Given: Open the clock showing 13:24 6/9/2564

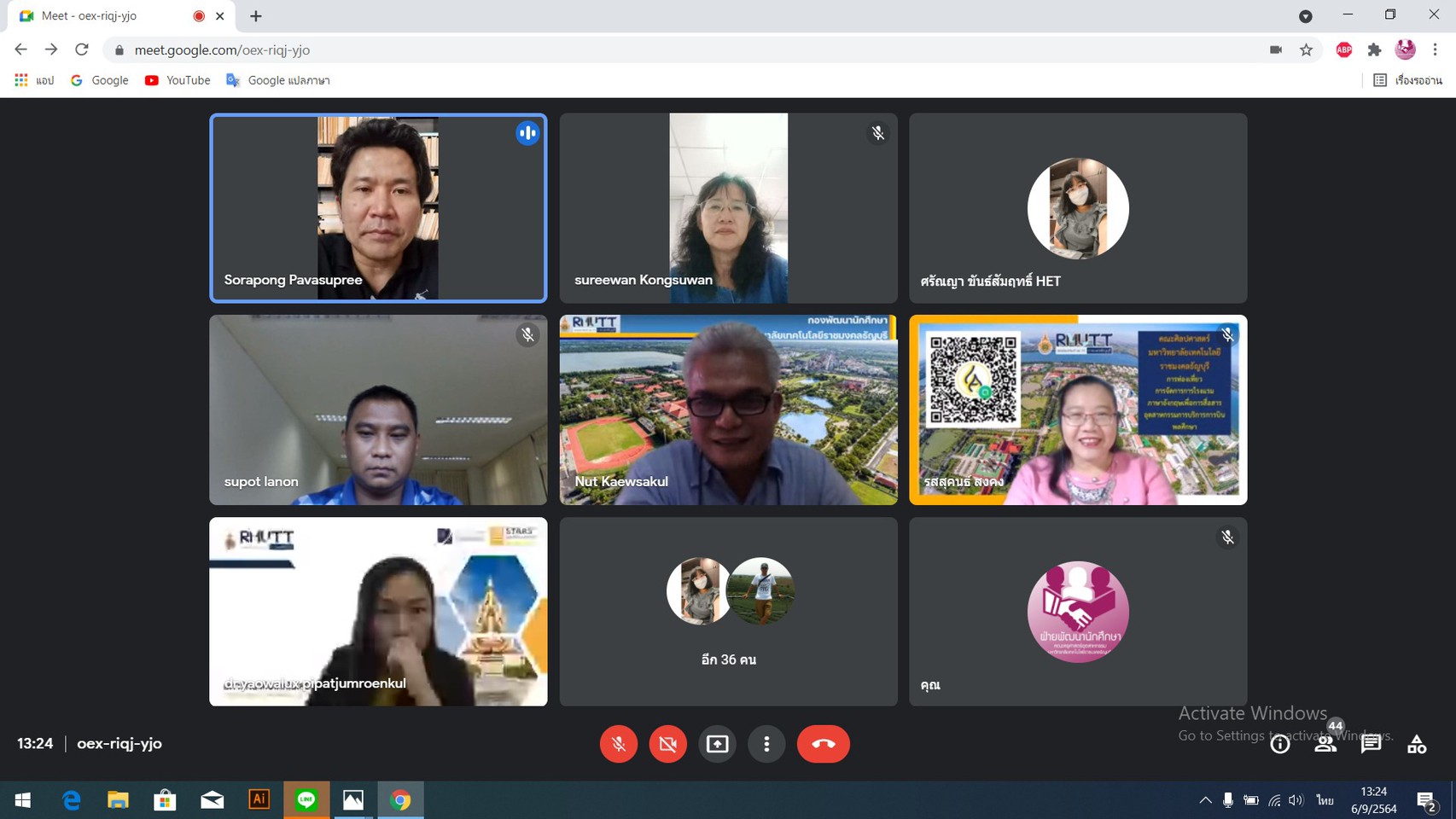Looking at the screenshot, I should 1374,800.
